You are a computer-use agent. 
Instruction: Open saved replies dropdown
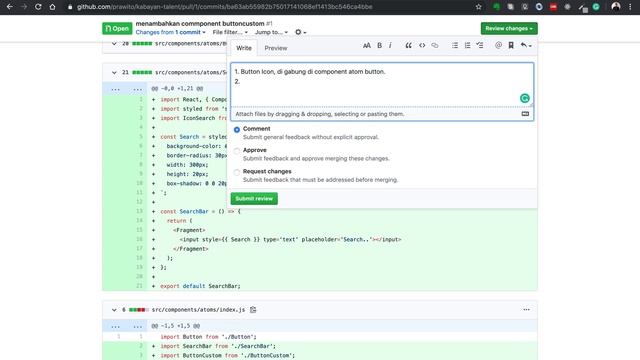click(x=526, y=45)
